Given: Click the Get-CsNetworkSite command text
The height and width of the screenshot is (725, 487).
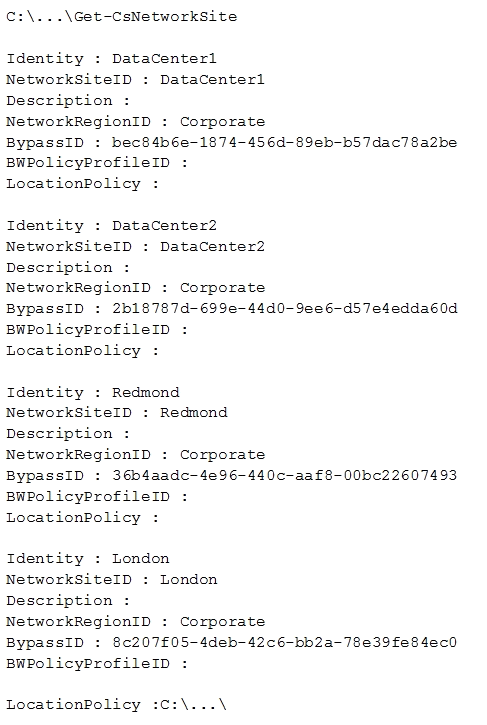Looking at the screenshot, I should click(155, 17).
